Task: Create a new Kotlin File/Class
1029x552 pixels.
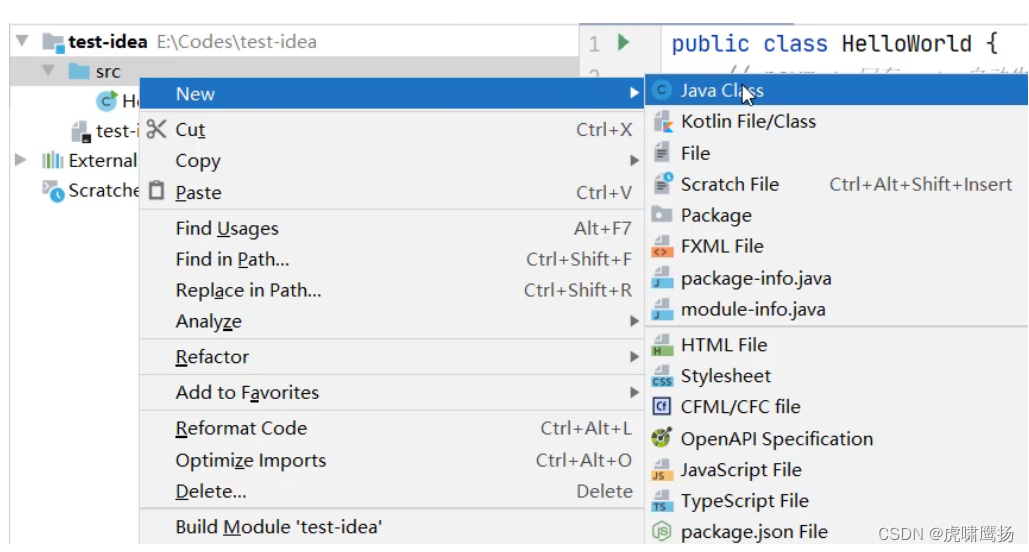Action: [837, 121]
